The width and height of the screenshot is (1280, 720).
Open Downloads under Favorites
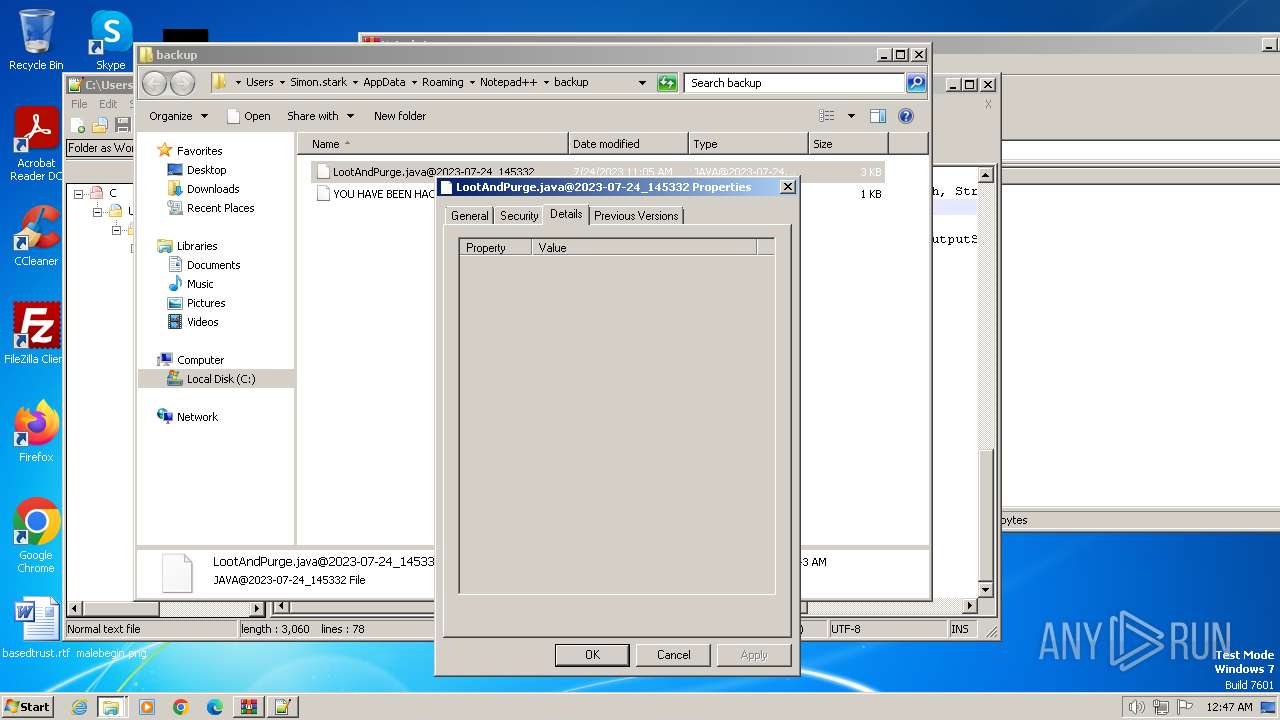pyautogui.click(x=212, y=189)
